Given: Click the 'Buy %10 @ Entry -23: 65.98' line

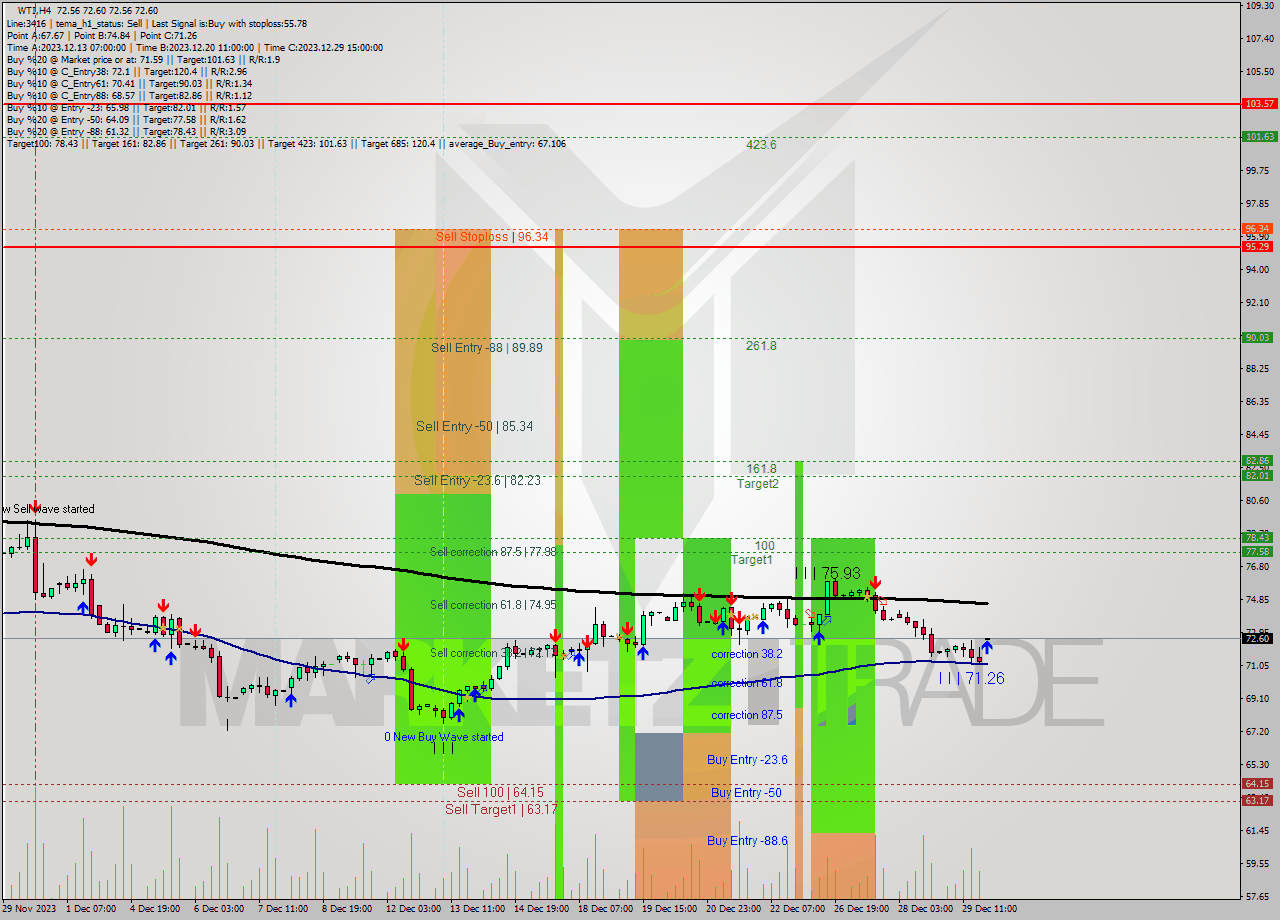Looking at the screenshot, I should pyautogui.click(x=127, y=107).
